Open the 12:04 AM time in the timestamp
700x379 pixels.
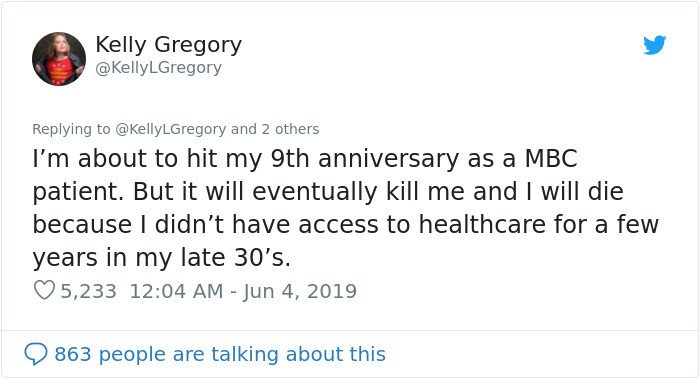coord(176,292)
